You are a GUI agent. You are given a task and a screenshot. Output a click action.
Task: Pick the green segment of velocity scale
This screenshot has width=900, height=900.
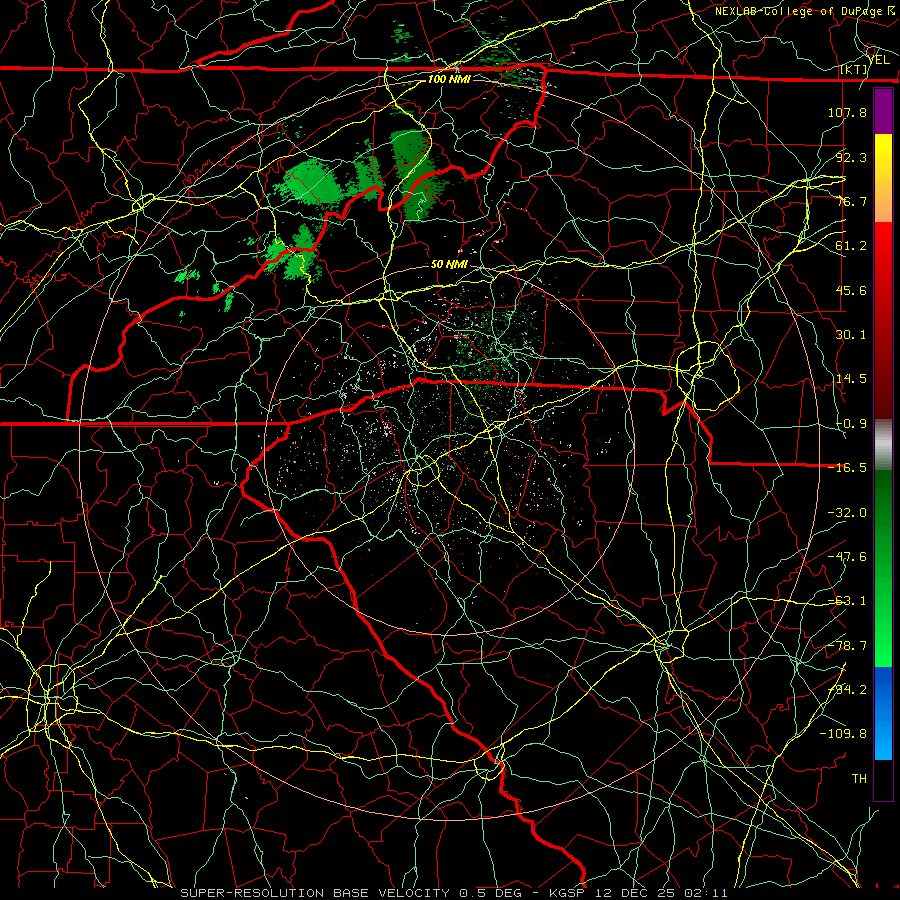(883, 568)
